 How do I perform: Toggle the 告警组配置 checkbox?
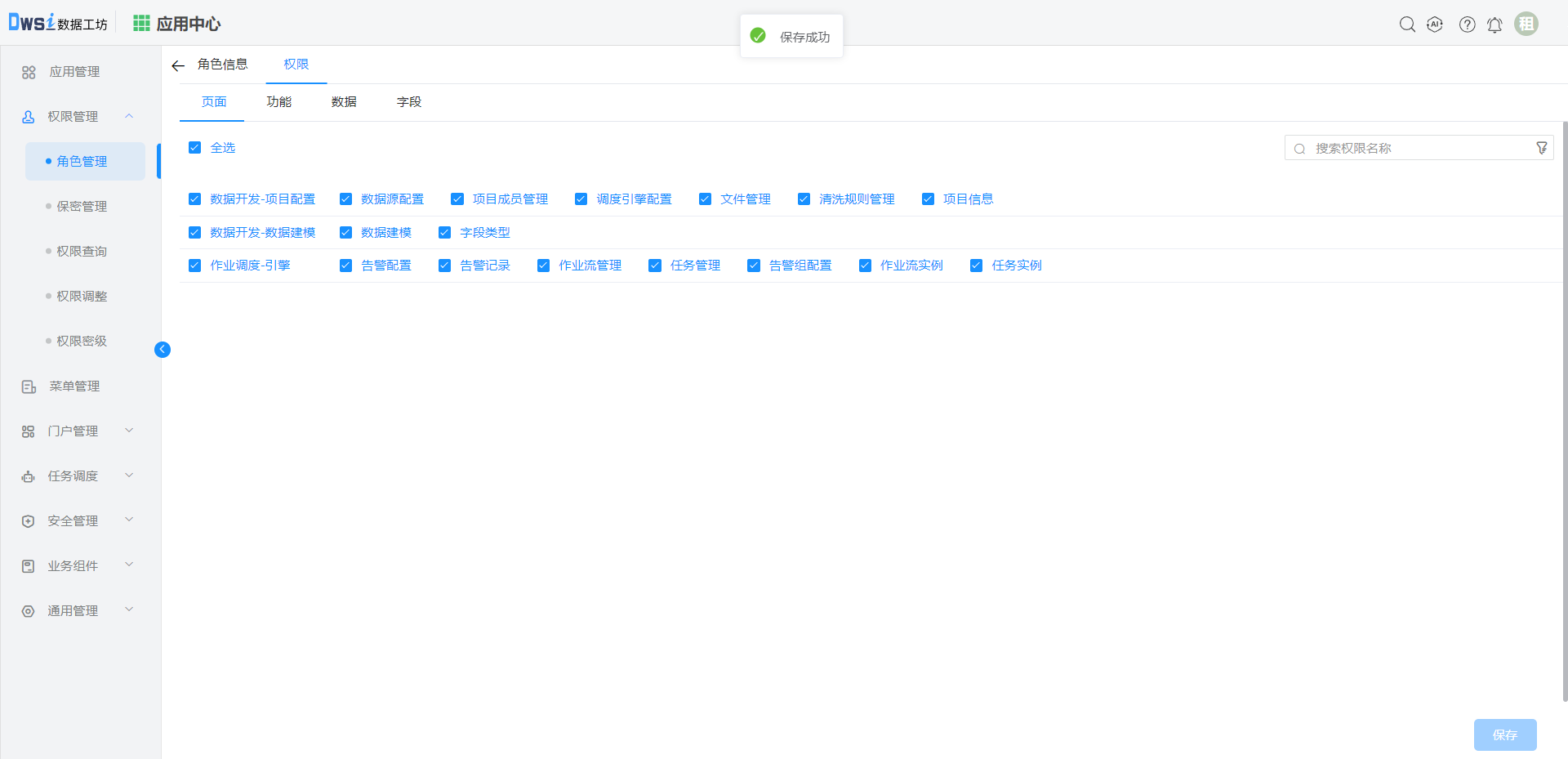click(x=754, y=266)
